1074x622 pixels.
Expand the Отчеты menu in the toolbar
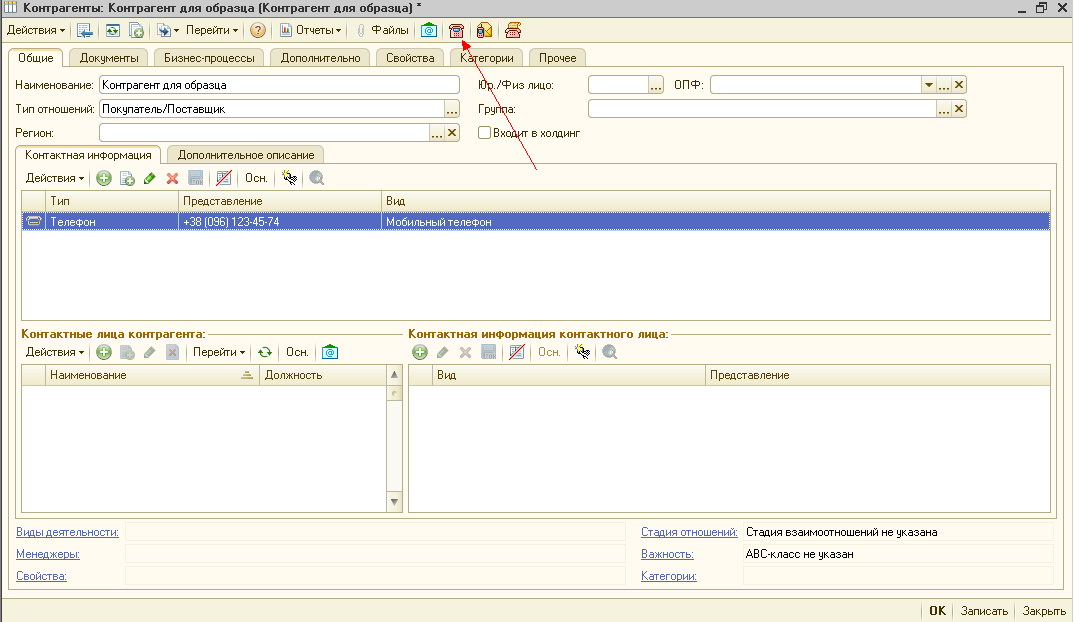[310, 30]
